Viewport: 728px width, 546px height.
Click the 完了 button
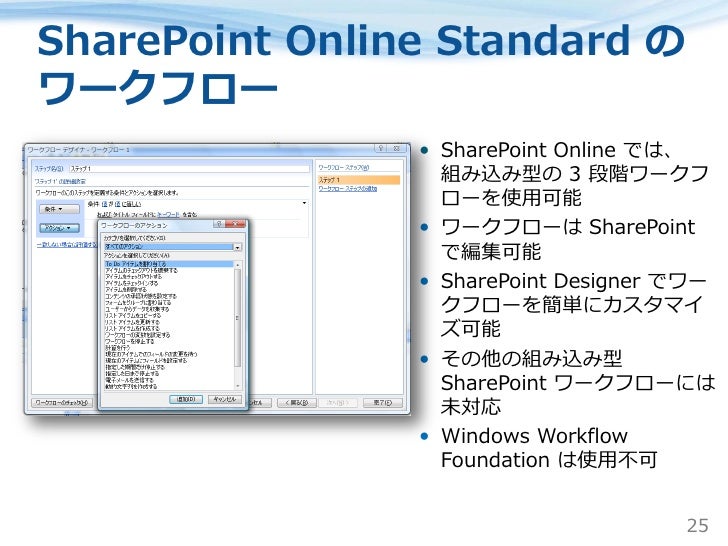(x=383, y=403)
